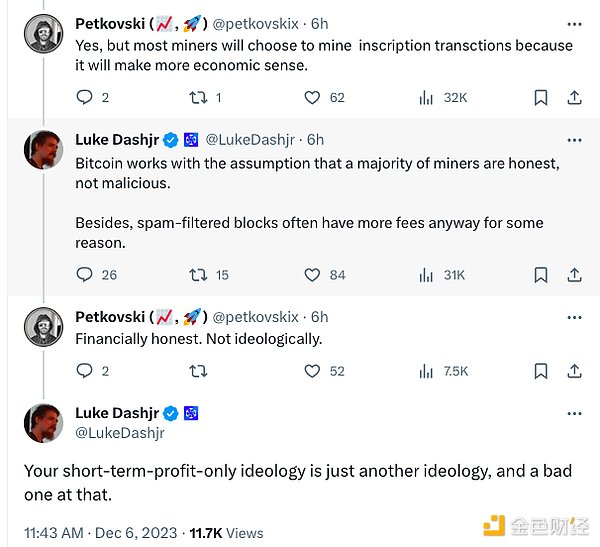The width and height of the screenshot is (600, 547).
Task: Share the 'Financially honest' tweet
Action: pyautogui.click(x=574, y=370)
